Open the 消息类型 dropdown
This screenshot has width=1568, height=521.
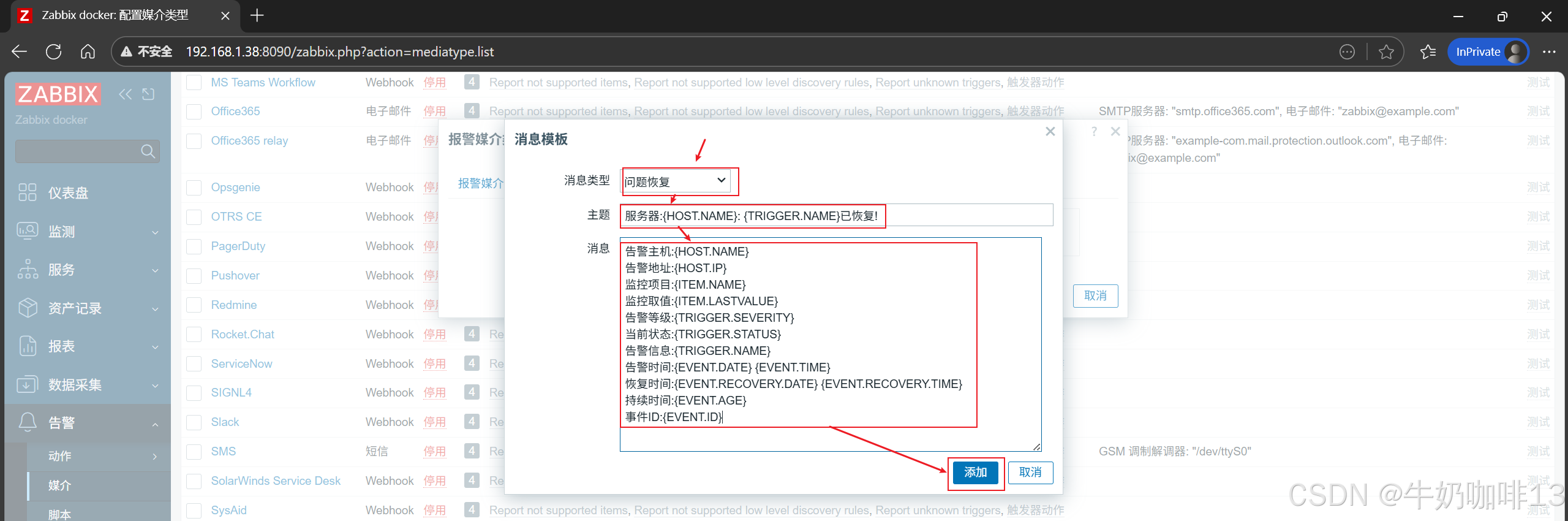click(676, 181)
